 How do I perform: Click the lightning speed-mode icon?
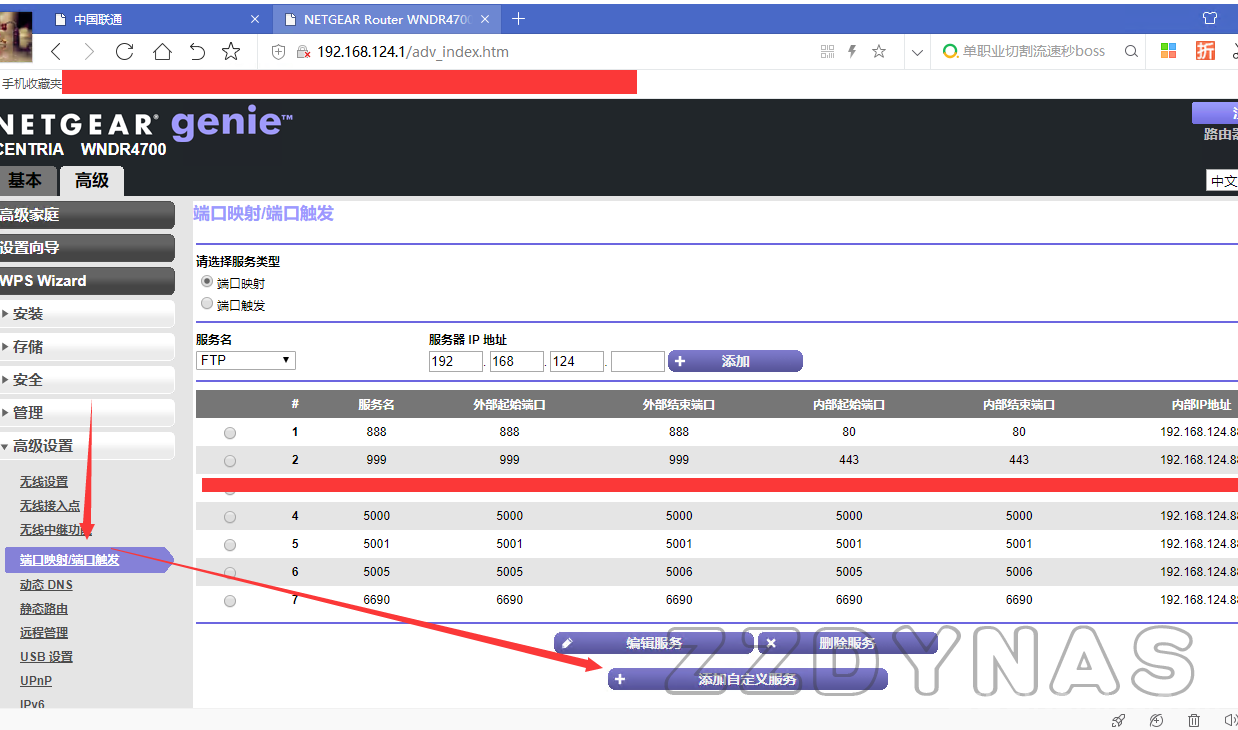tap(853, 52)
